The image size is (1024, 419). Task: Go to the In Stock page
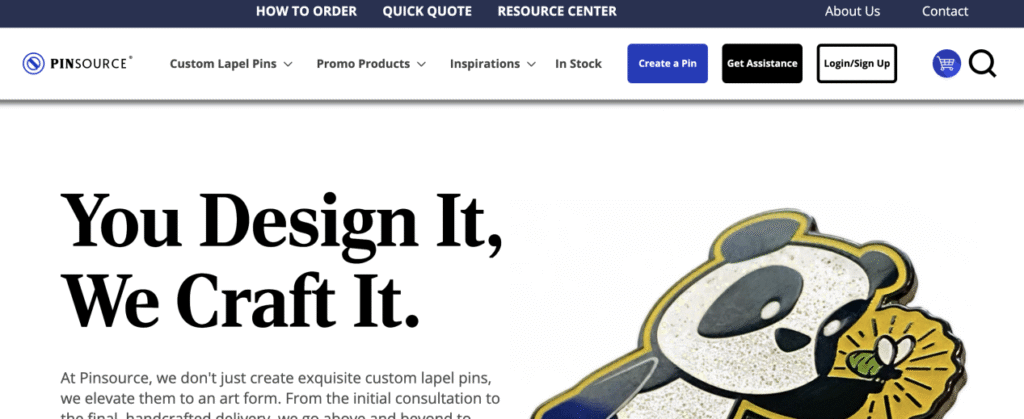click(579, 63)
